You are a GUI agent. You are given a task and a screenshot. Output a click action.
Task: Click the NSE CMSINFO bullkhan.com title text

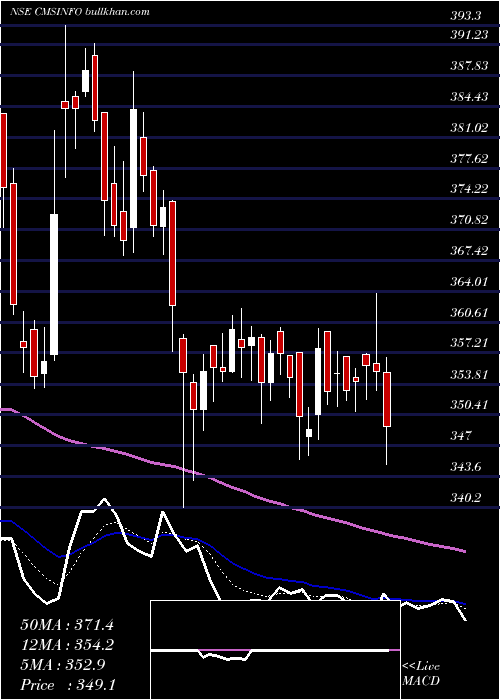(80, 12)
